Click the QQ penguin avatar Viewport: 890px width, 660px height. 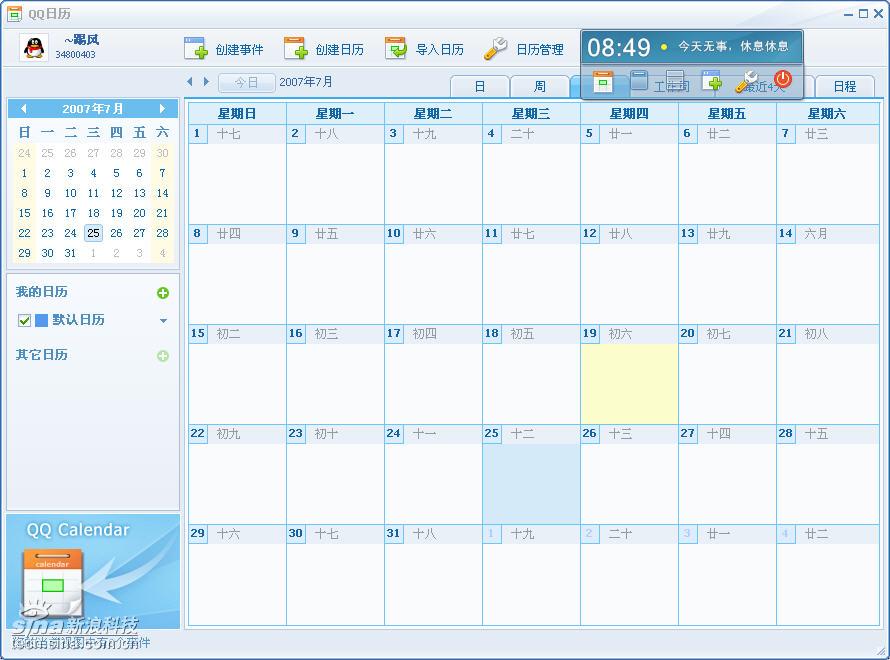click(35, 47)
